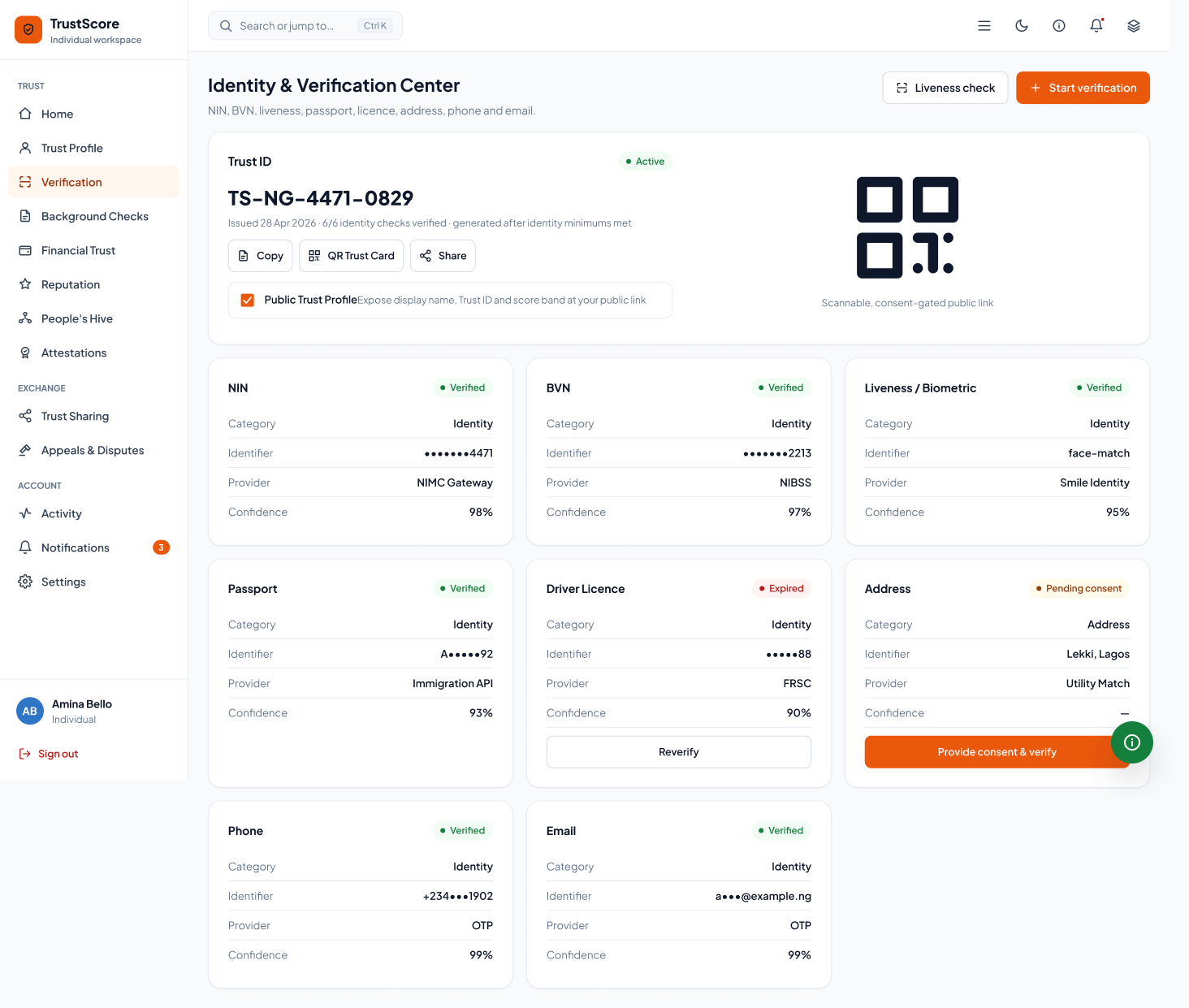
Task: Click the Settings gear icon
Action: point(25,582)
